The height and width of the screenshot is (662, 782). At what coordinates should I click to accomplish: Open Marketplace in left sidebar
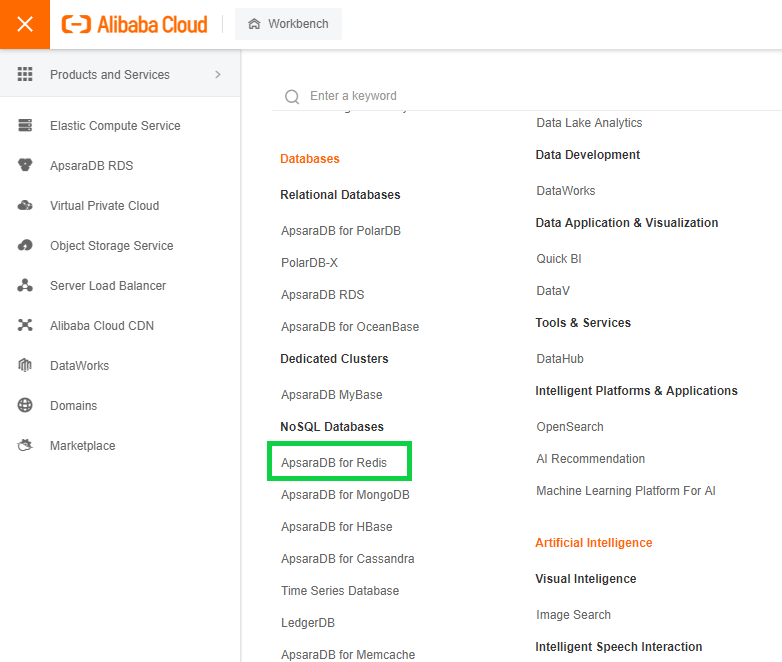click(x=83, y=446)
